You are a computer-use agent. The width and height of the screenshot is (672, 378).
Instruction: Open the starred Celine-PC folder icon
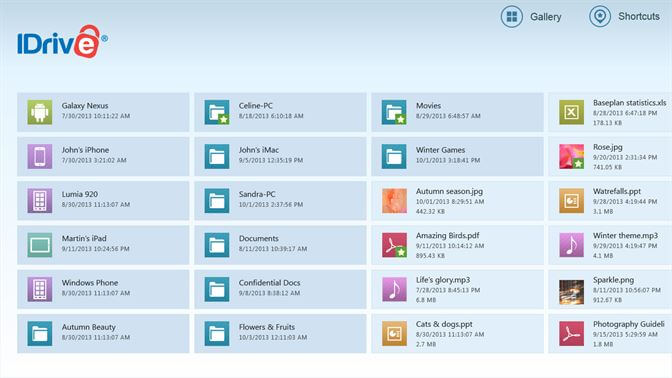click(x=217, y=112)
